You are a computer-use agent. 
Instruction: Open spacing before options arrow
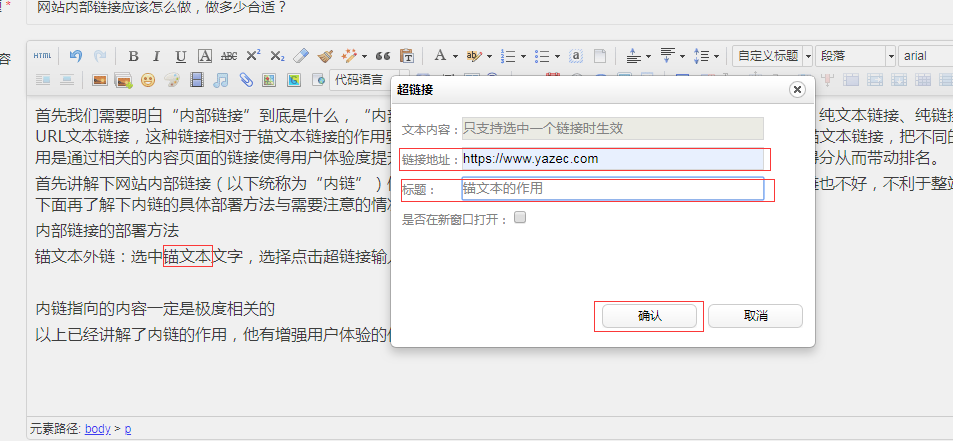[649, 56]
